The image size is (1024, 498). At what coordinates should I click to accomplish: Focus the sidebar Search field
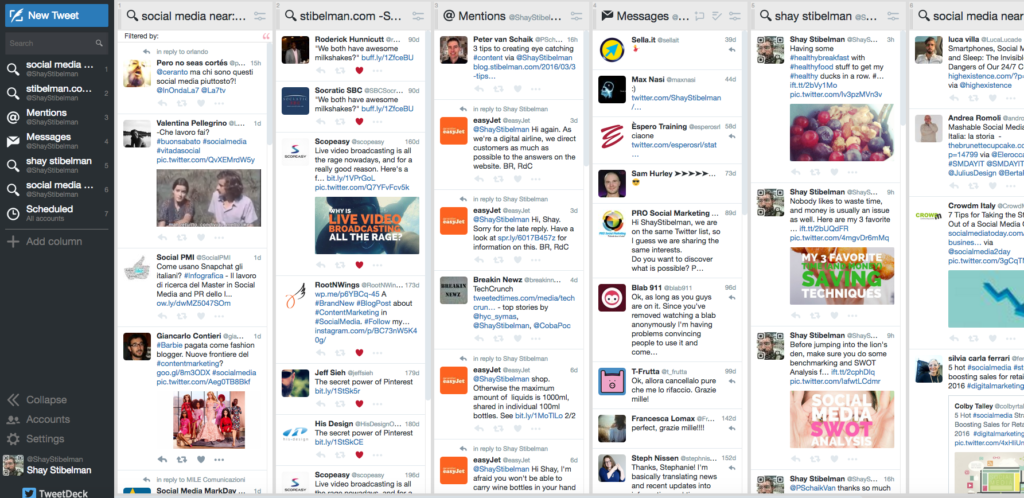click(x=57, y=44)
